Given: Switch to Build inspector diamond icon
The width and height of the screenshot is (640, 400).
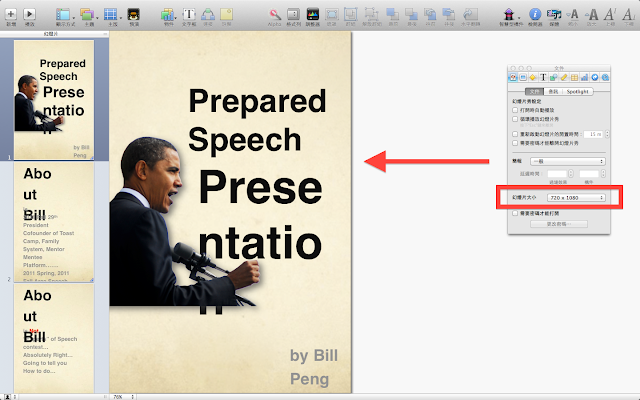Looking at the screenshot, I should [x=533, y=77].
